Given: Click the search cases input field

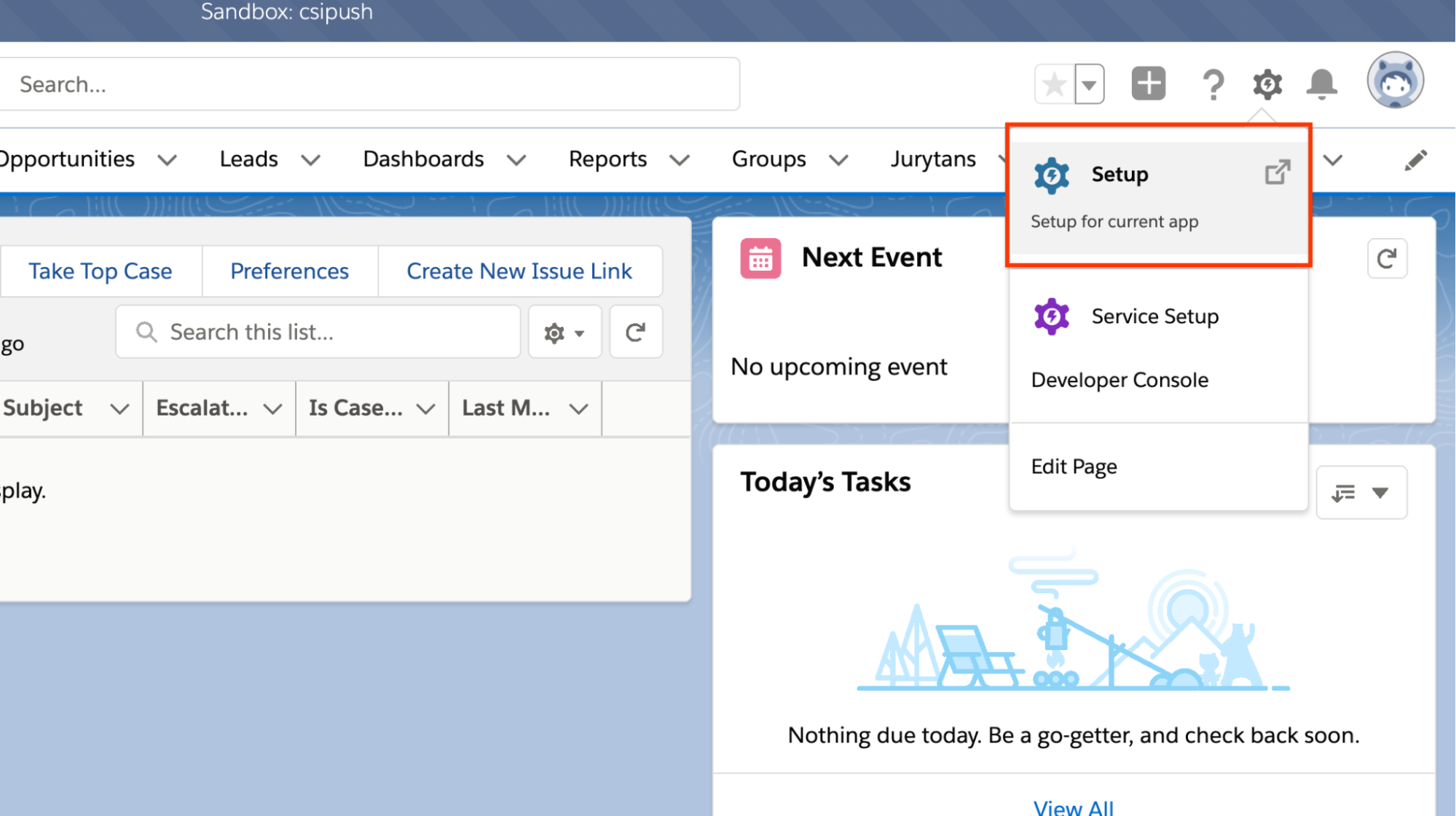Looking at the screenshot, I should click(x=320, y=331).
